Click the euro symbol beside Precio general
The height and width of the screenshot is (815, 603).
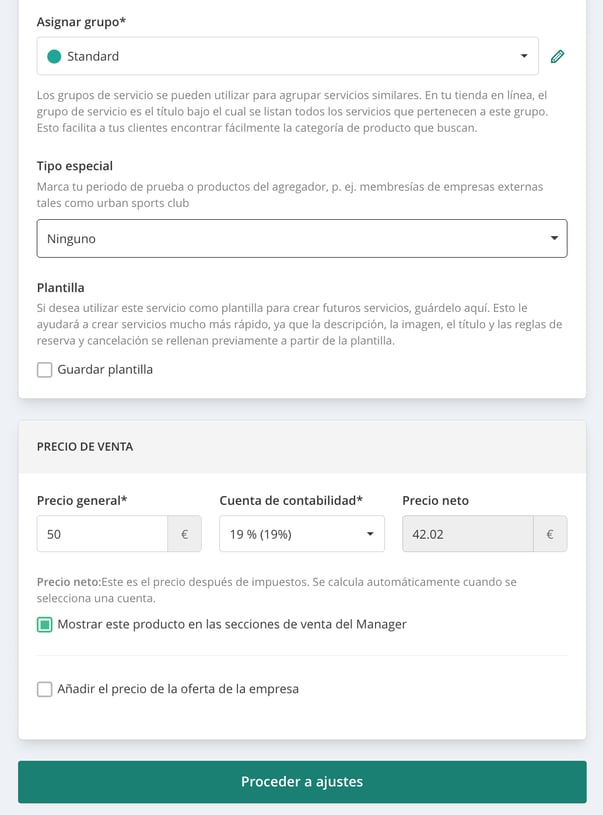[x=185, y=534]
